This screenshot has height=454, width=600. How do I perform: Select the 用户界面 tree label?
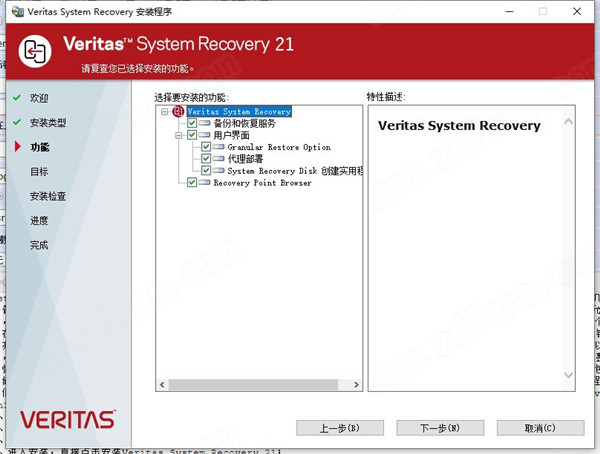[x=232, y=135]
